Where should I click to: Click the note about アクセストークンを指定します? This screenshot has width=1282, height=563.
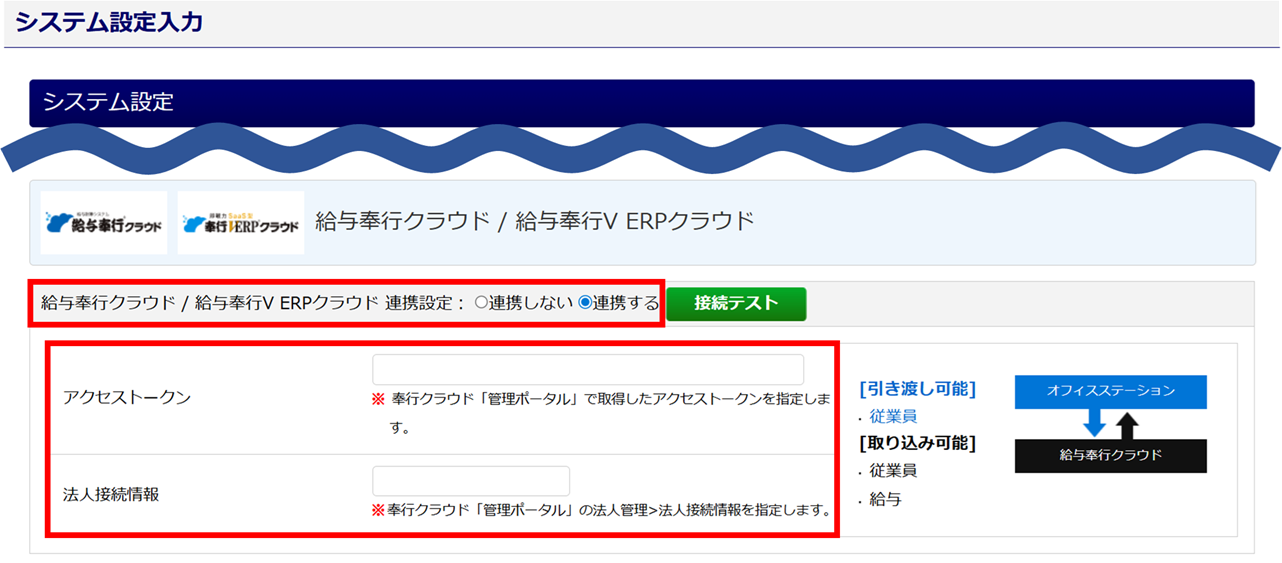pyautogui.click(x=602, y=413)
